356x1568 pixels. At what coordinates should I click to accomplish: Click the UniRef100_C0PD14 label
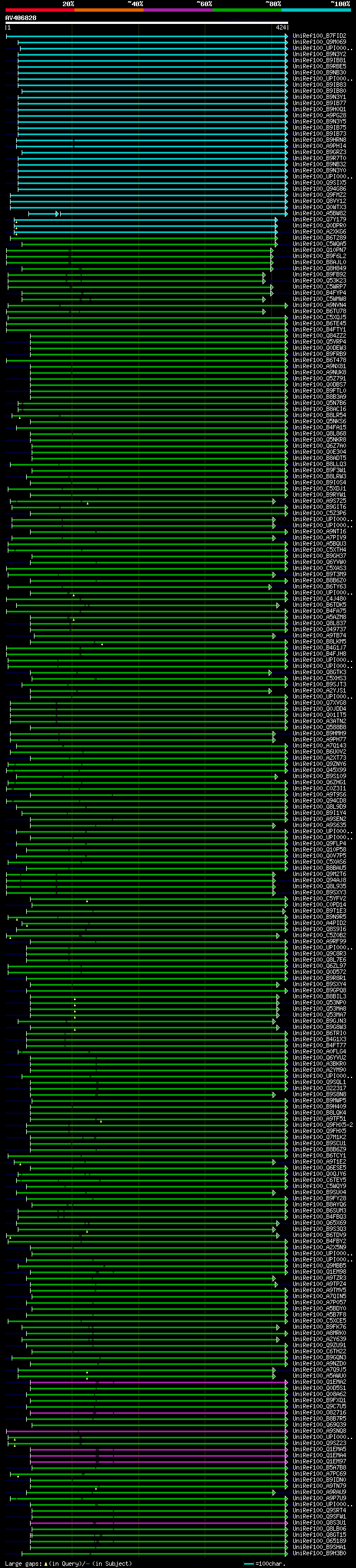[319, 905]
